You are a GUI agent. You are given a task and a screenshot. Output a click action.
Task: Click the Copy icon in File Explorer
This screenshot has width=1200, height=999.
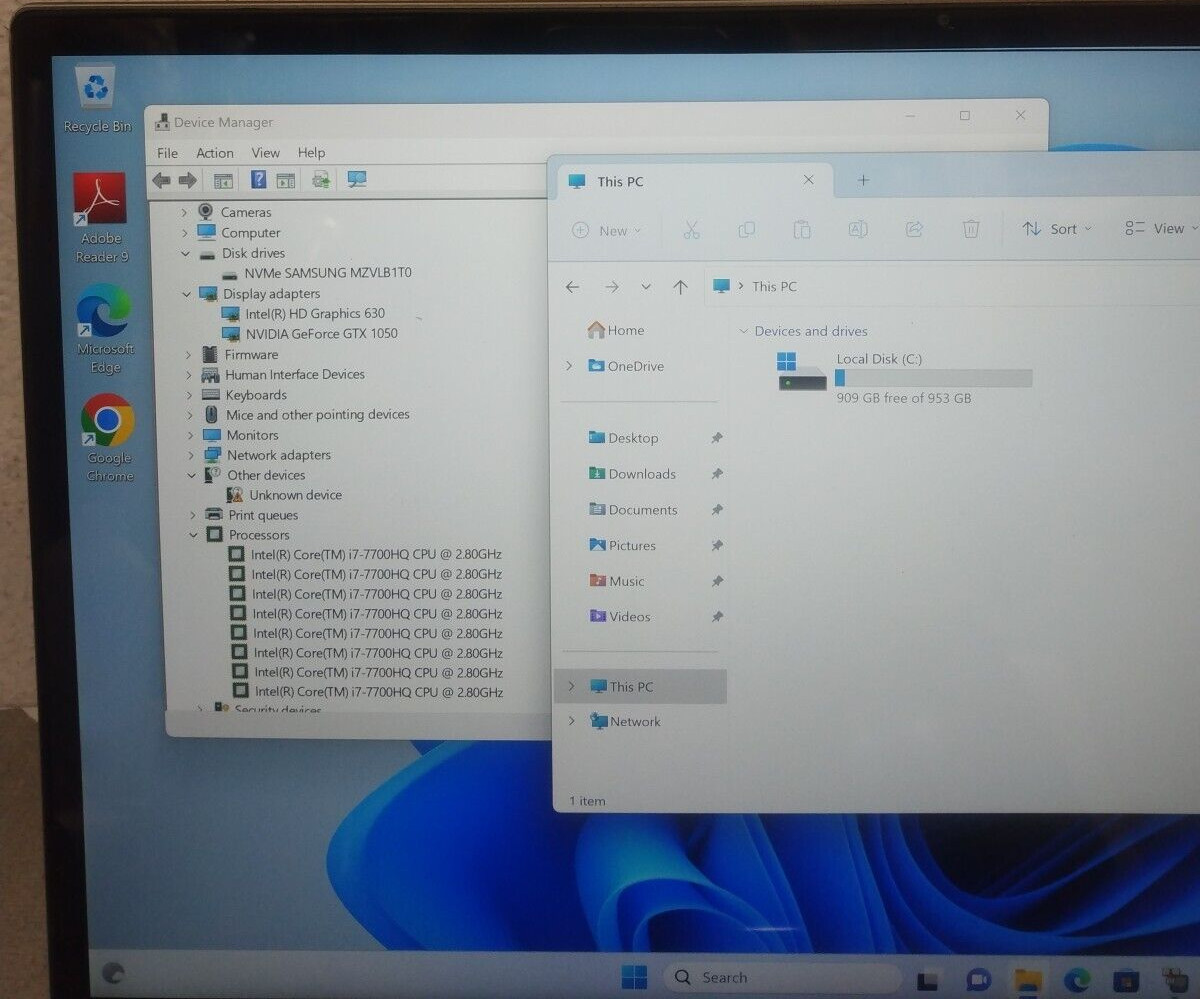tap(746, 230)
